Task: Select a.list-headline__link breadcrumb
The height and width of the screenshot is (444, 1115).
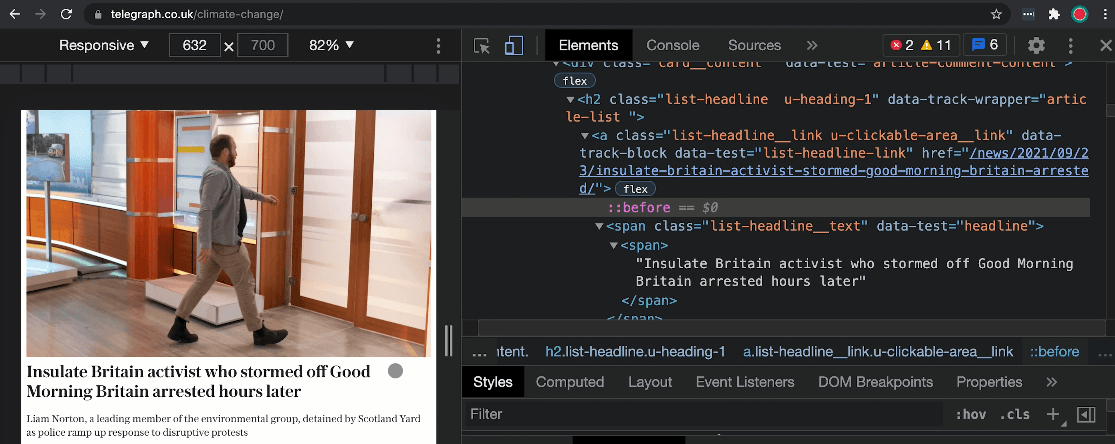Action: [x=878, y=352]
